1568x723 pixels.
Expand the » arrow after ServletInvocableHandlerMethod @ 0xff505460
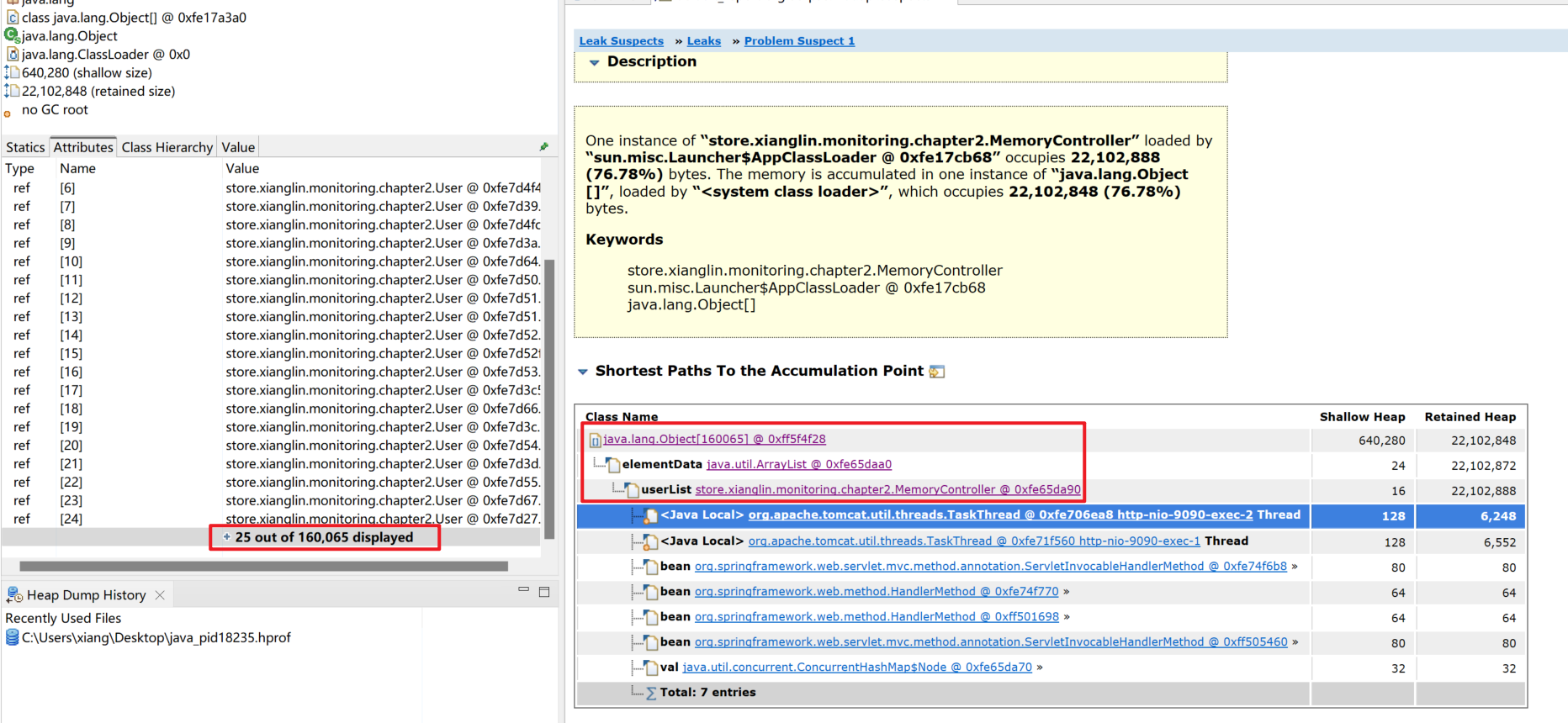(x=1295, y=642)
